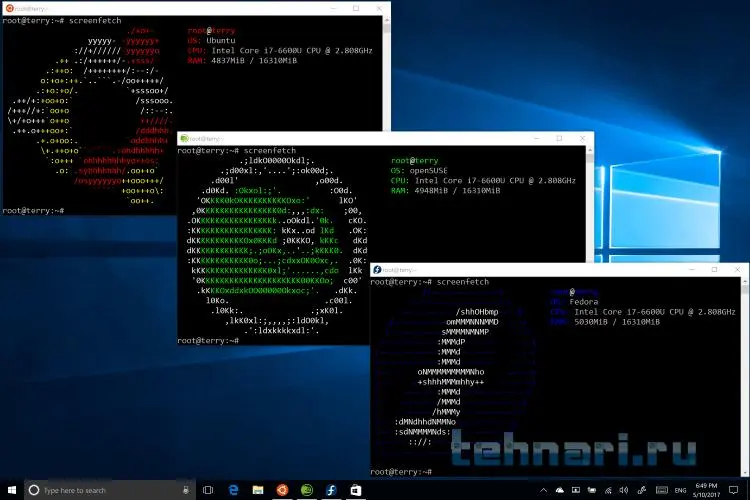Viewport: 750px width, 500px height.
Task: Click the Fedora window scrollbar down arrow
Action: pyautogui.click(x=745, y=473)
